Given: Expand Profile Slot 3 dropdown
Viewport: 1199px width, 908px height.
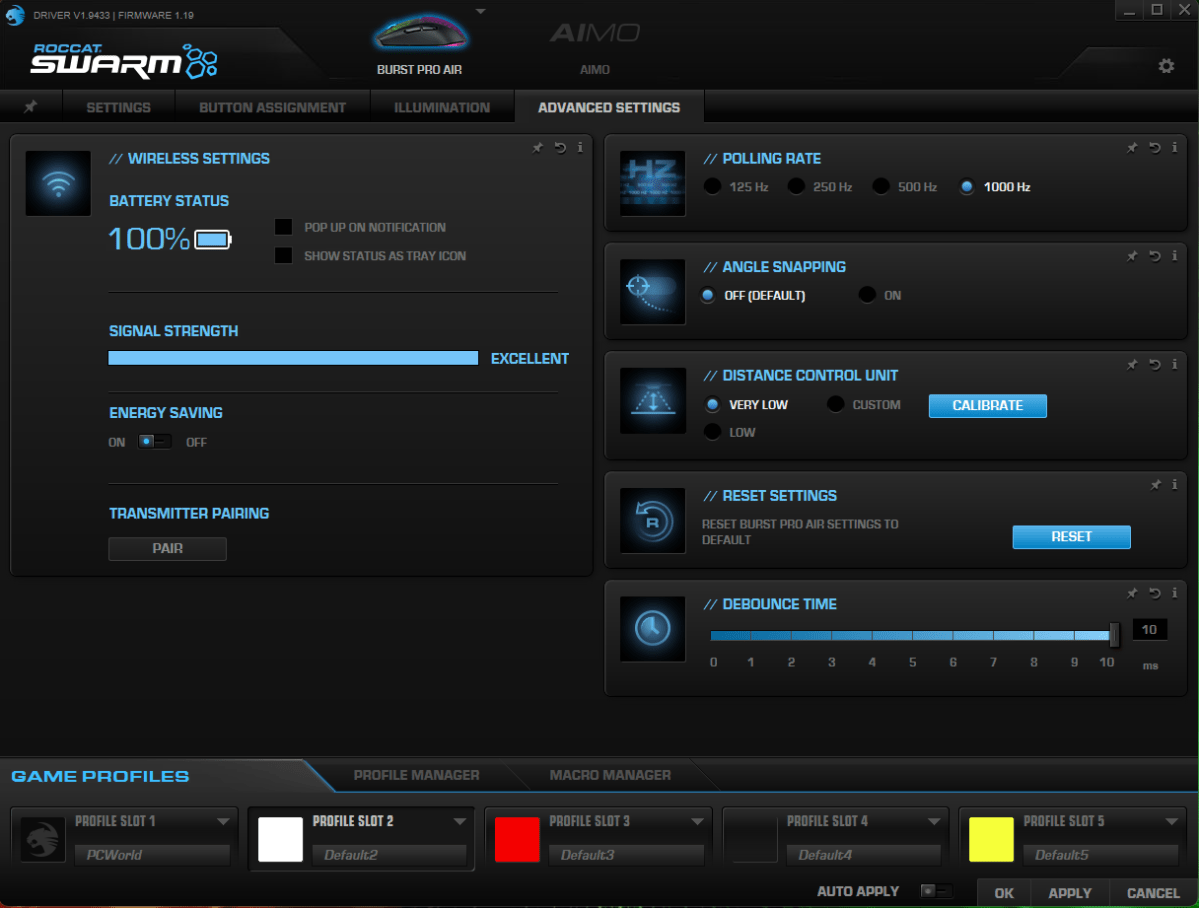Looking at the screenshot, I should [x=697, y=822].
